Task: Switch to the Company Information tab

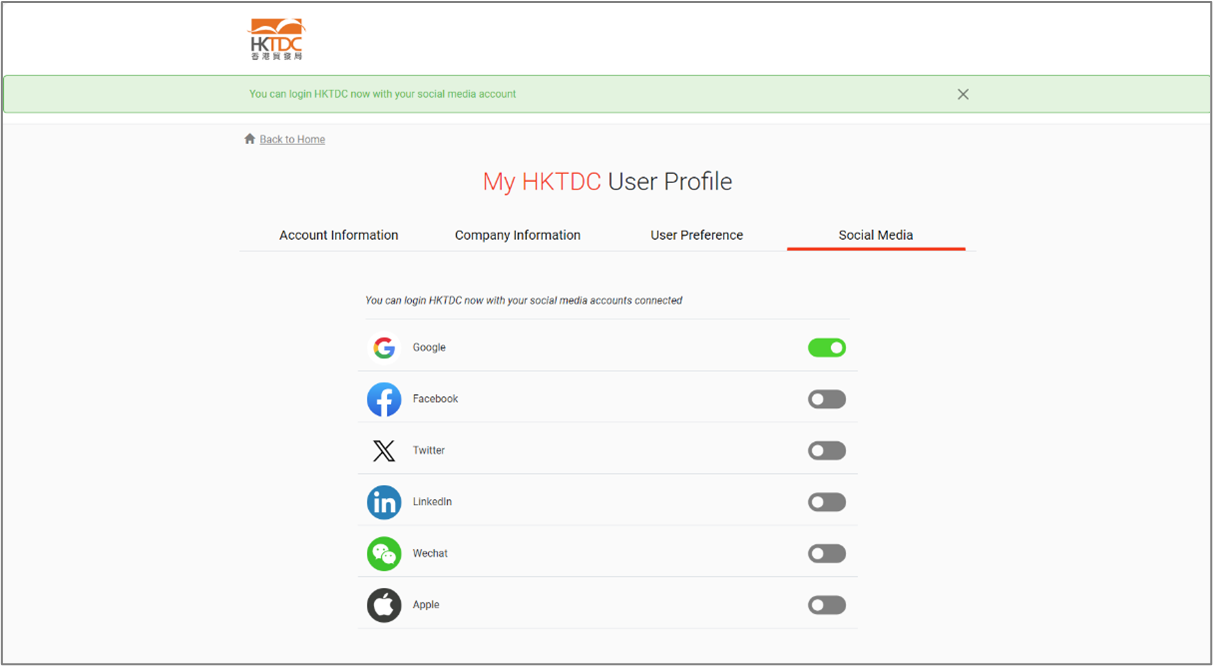Action: tap(518, 235)
